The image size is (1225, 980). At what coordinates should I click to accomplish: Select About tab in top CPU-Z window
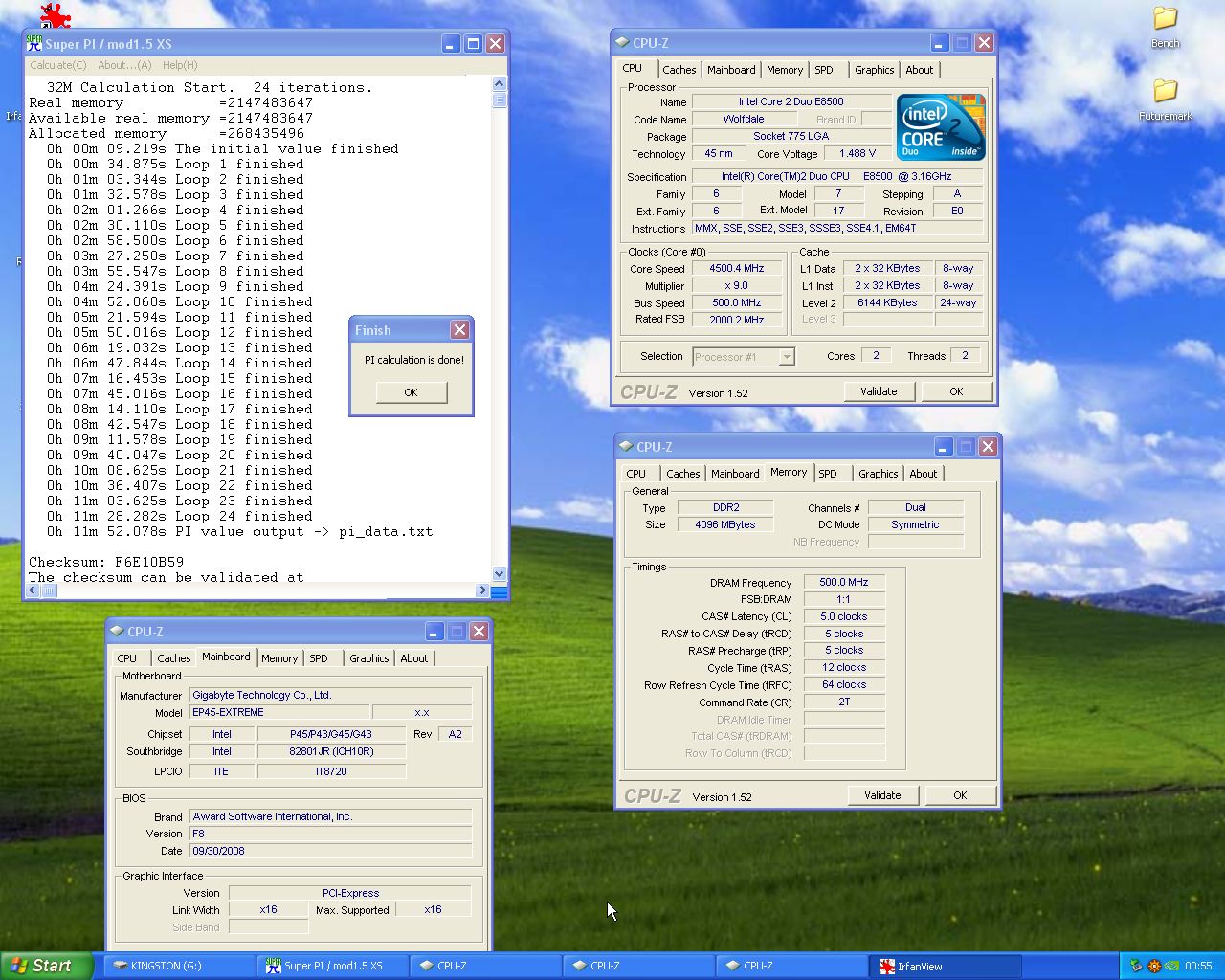pos(919,70)
